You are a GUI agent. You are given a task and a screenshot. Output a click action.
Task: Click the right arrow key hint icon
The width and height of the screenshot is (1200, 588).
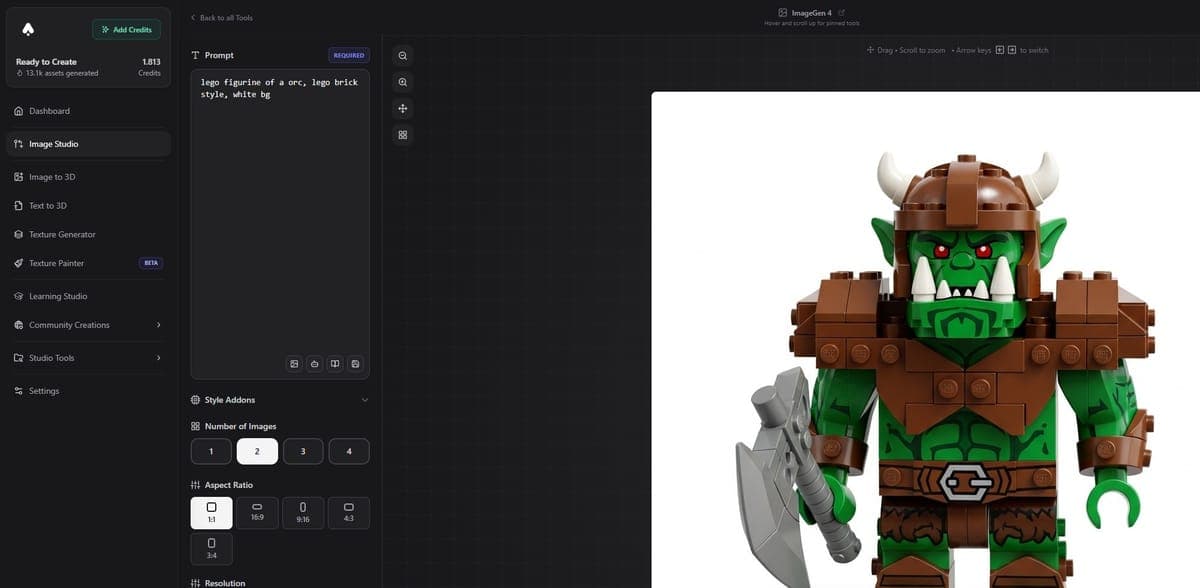tap(1011, 50)
